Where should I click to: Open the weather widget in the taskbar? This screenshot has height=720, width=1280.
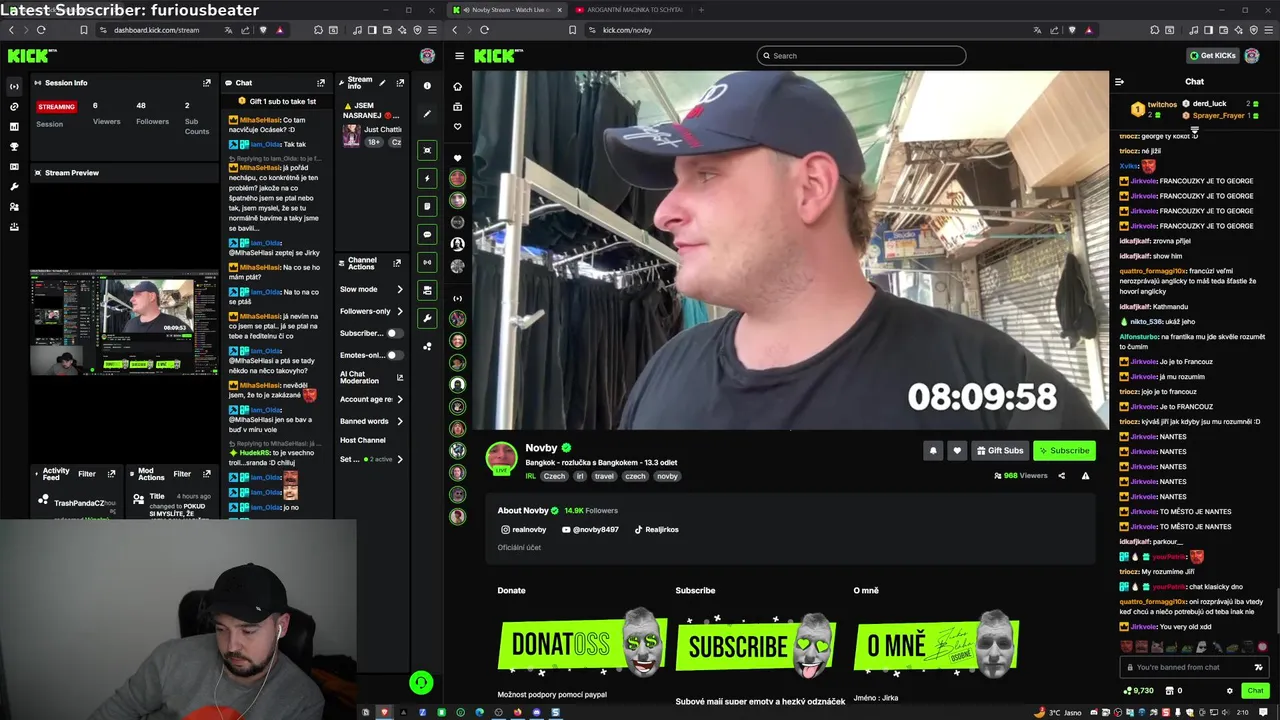coord(1056,712)
